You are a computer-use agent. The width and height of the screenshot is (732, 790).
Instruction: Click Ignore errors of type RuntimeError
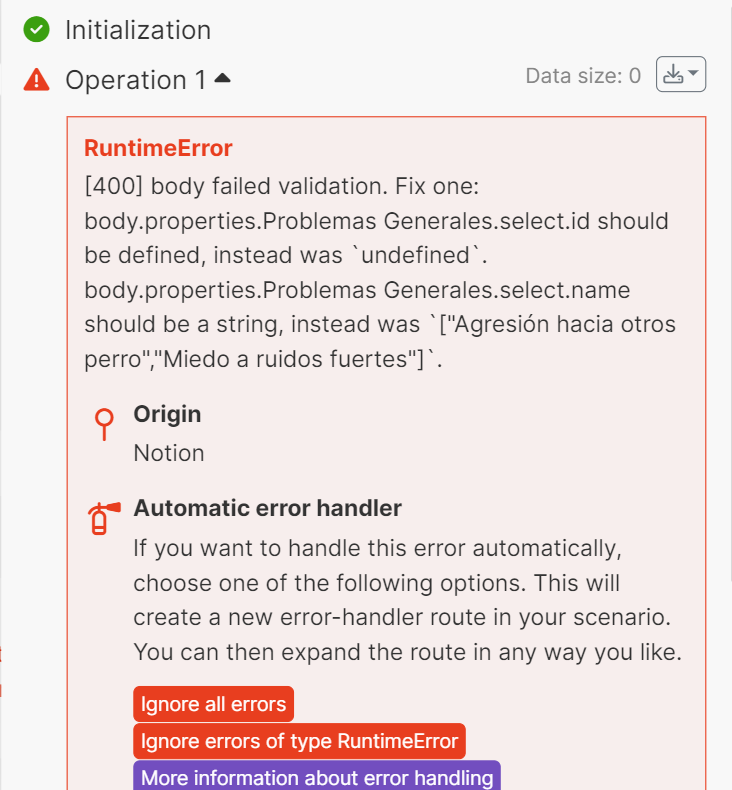click(x=299, y=741)
